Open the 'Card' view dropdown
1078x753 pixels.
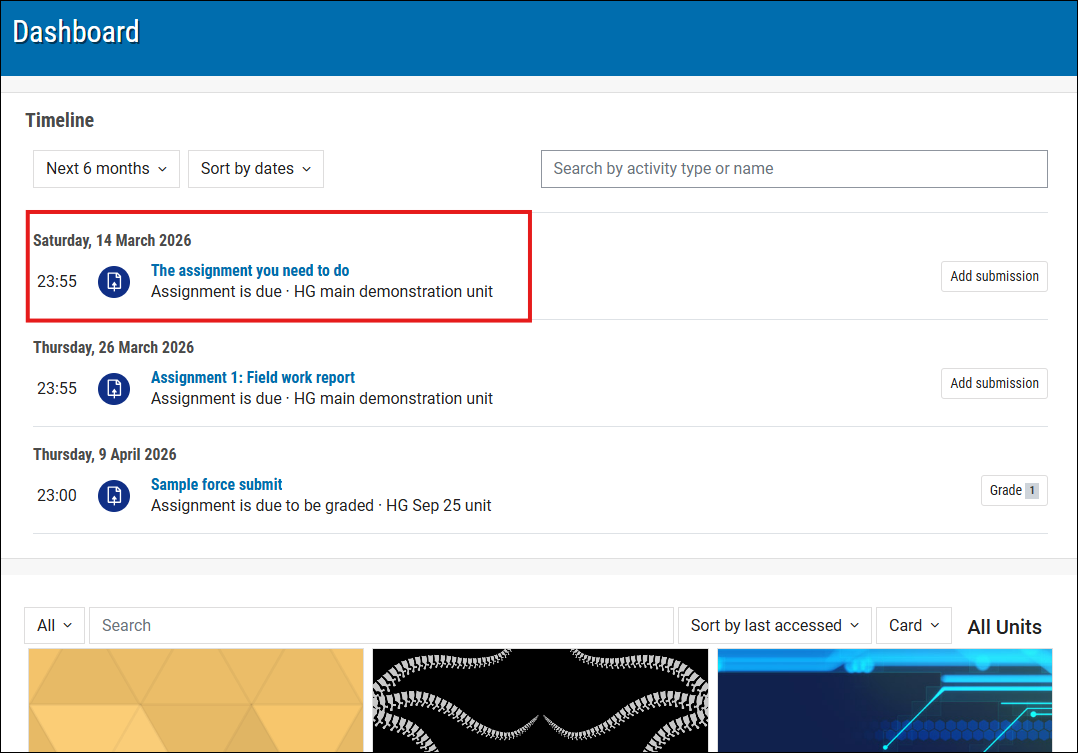[x=914, y=626]
